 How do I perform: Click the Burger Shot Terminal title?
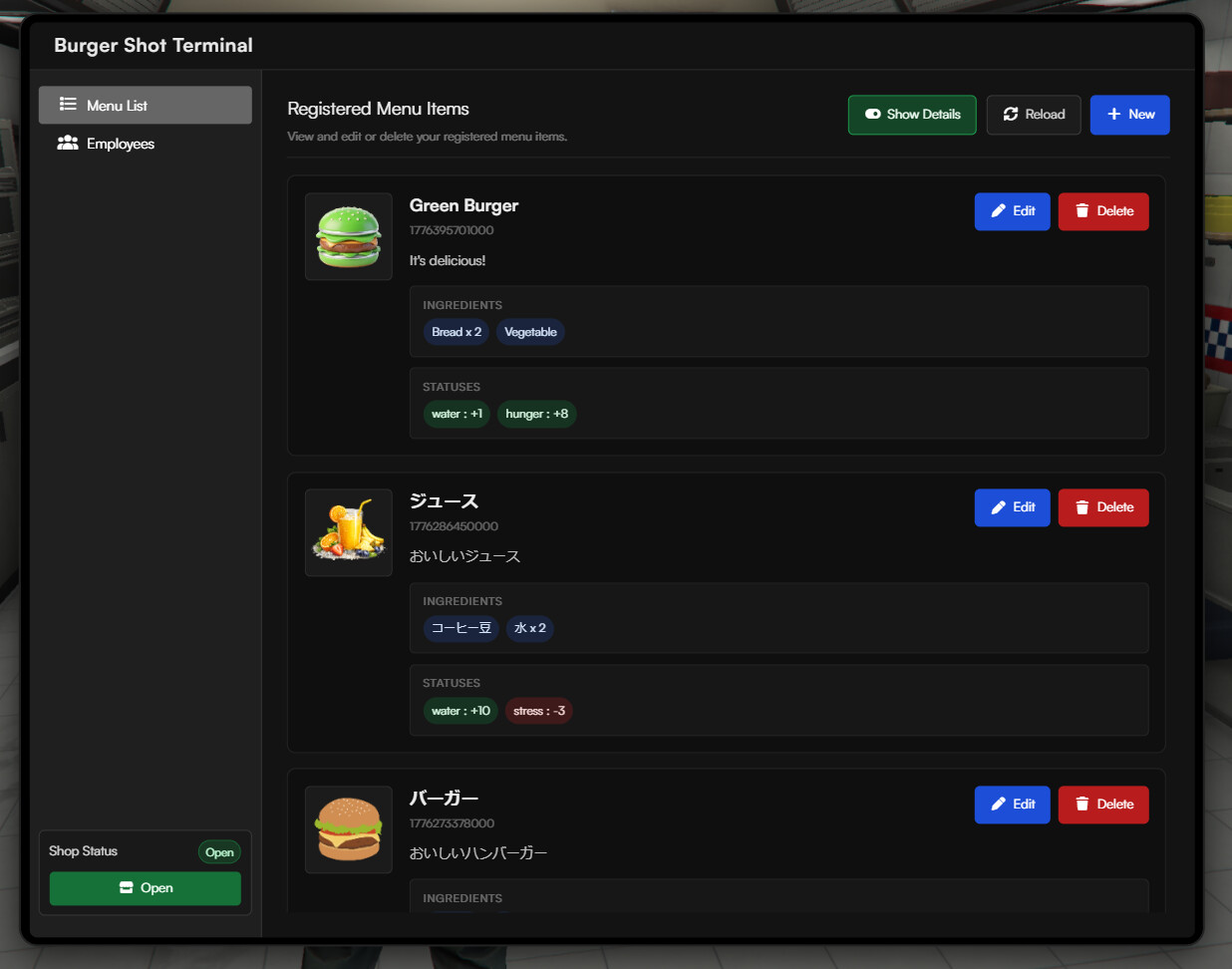pyautogui.click(x=154, y=45)
